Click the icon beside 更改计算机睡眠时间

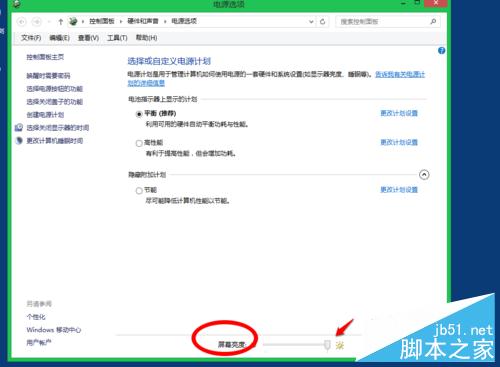click(19, 141)
